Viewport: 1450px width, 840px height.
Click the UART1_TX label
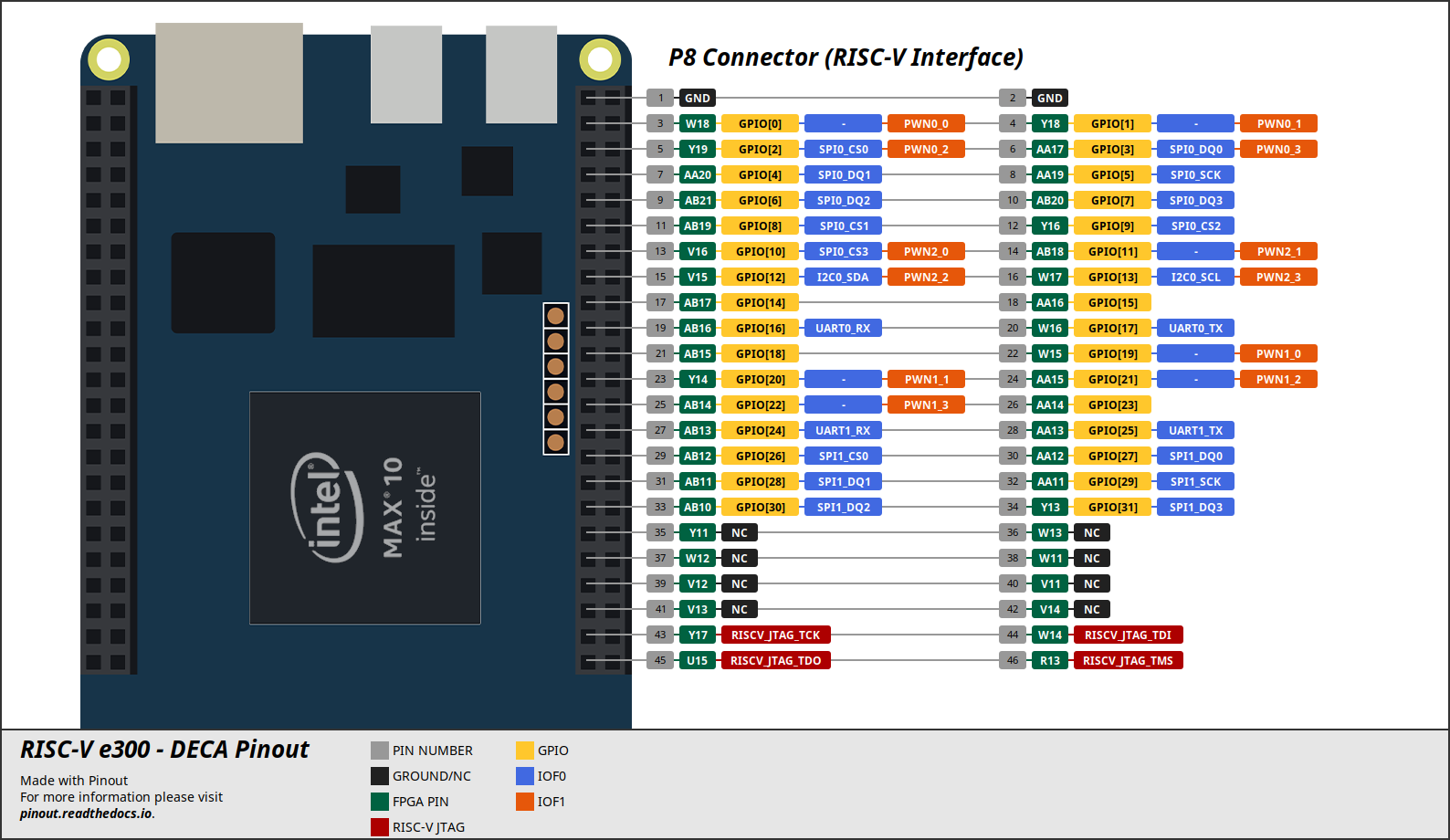pyautogui.click(x=1195, y=430)
